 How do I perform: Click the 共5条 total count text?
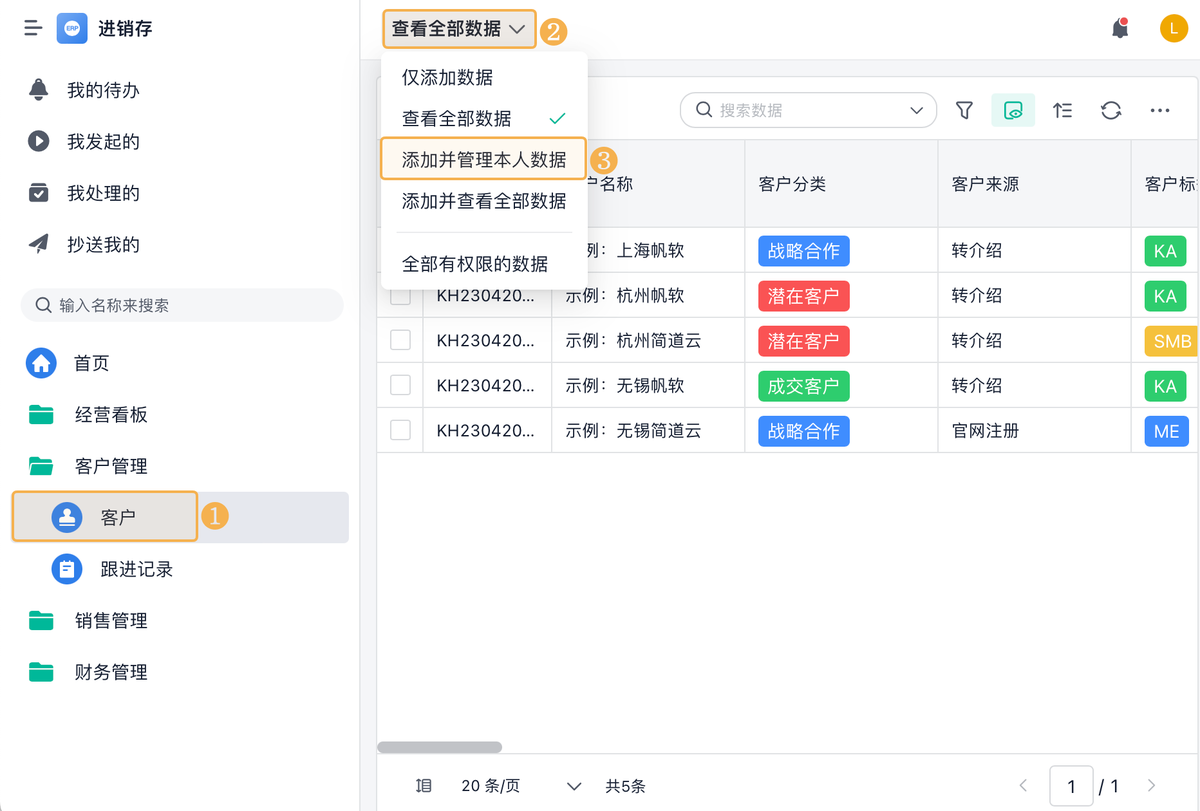point(625,786)
